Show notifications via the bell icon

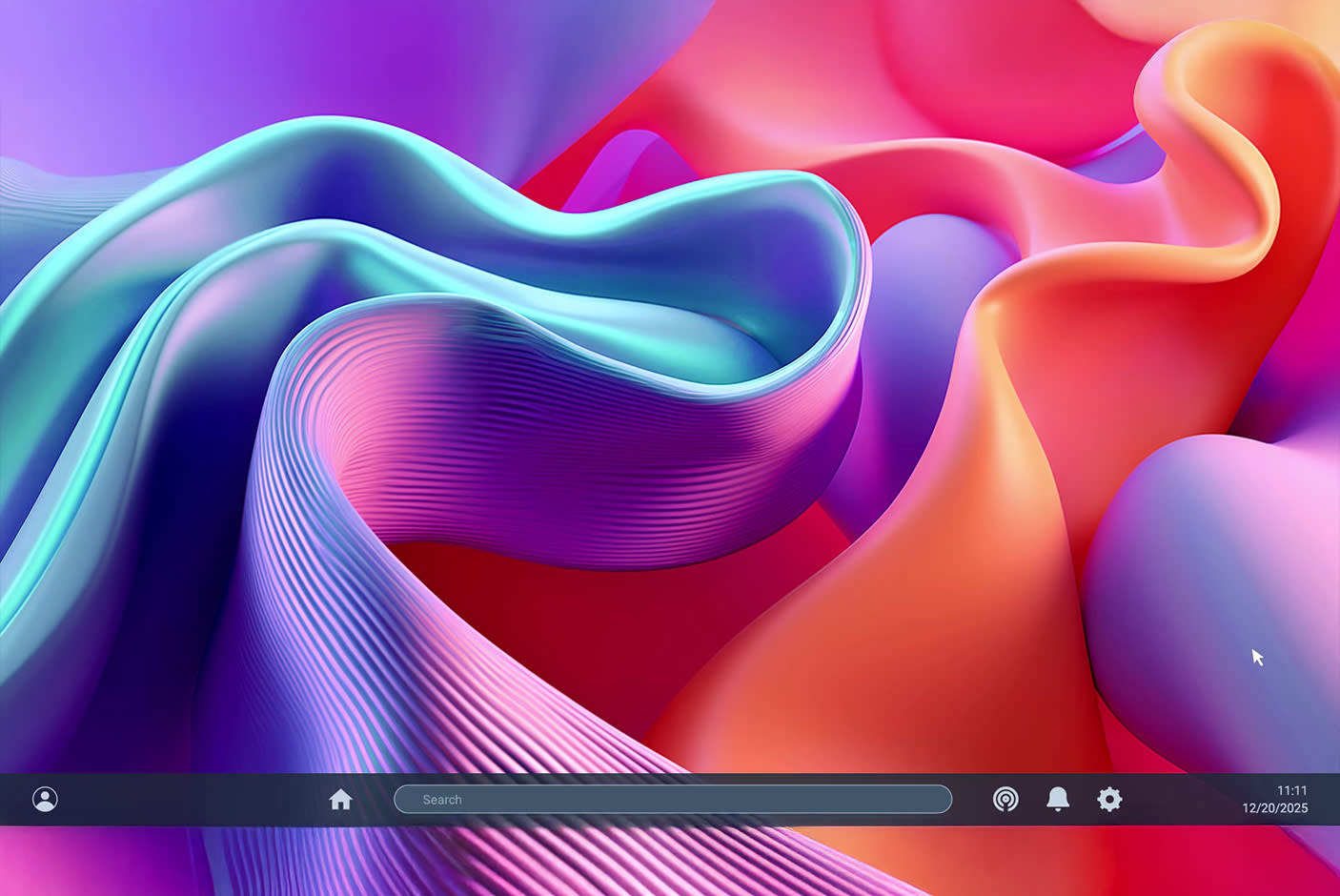[x=1058, y=799]
